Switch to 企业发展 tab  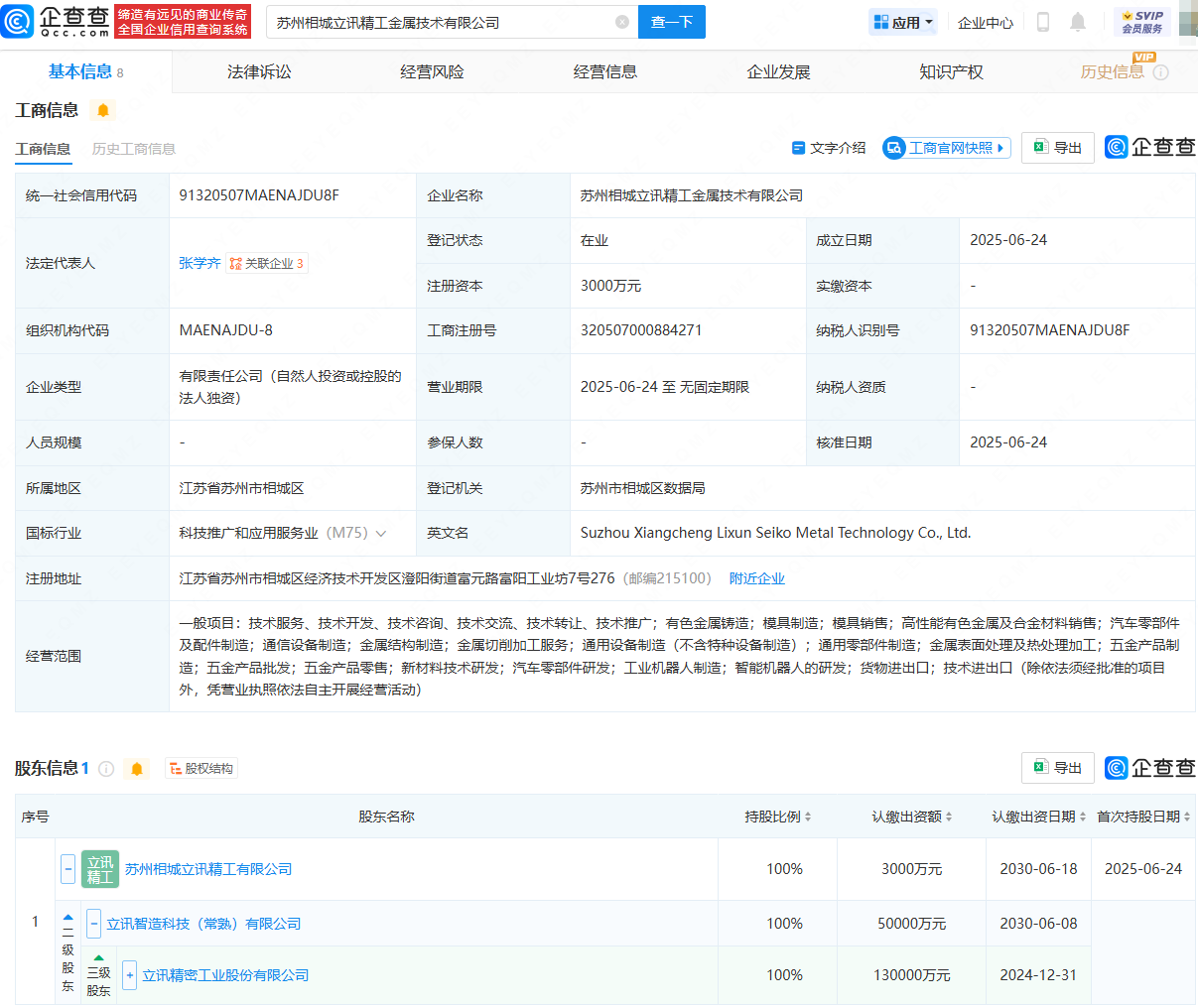[778, 71]
